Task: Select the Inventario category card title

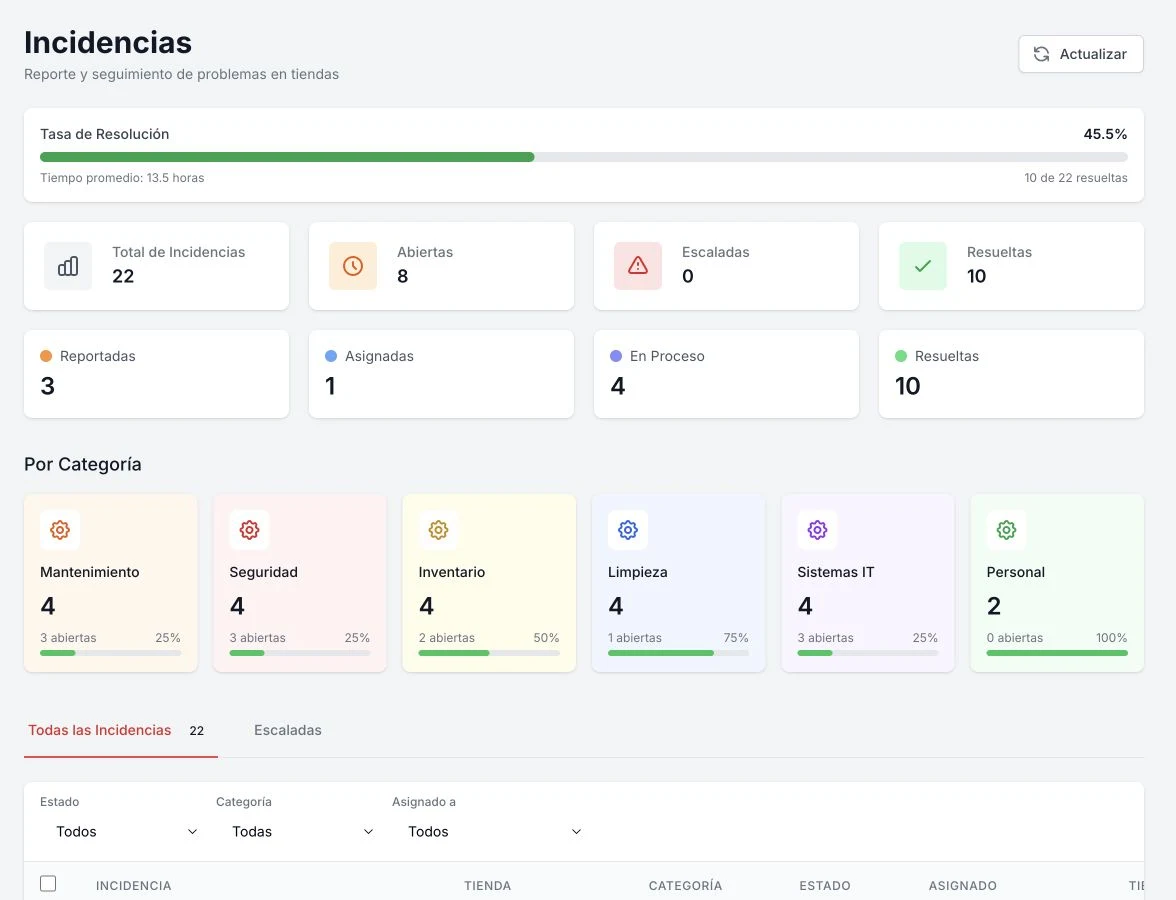Action: point(452,572)
